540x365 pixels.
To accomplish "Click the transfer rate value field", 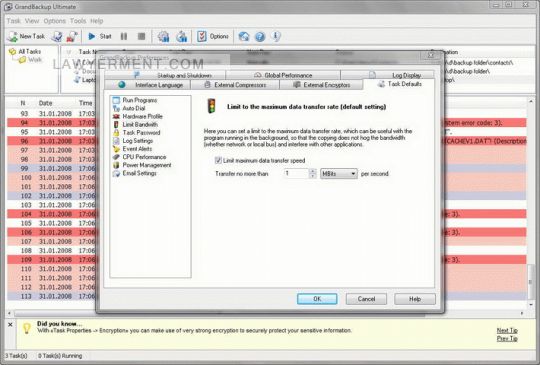I will (x=296, y=174).
